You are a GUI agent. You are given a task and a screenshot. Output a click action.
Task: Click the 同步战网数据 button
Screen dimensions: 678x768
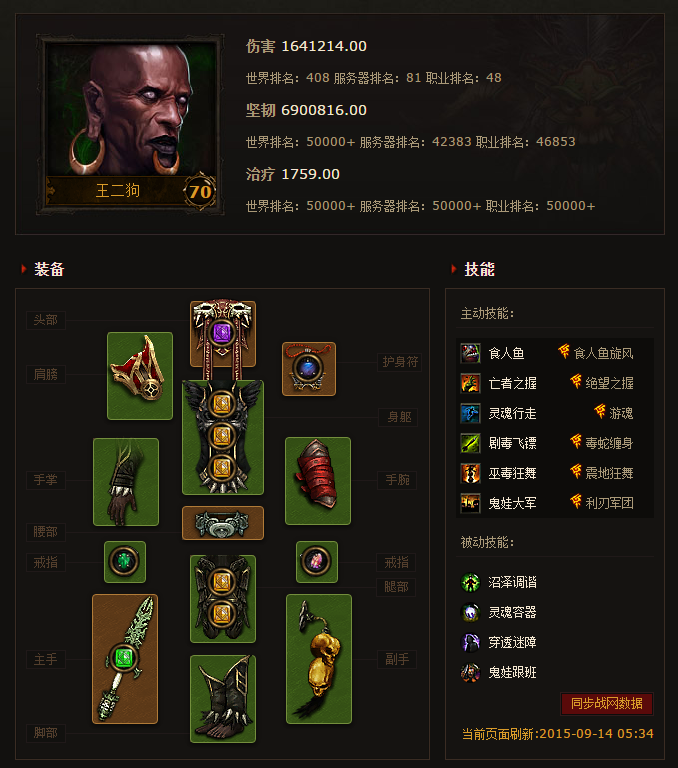[607, 704]
